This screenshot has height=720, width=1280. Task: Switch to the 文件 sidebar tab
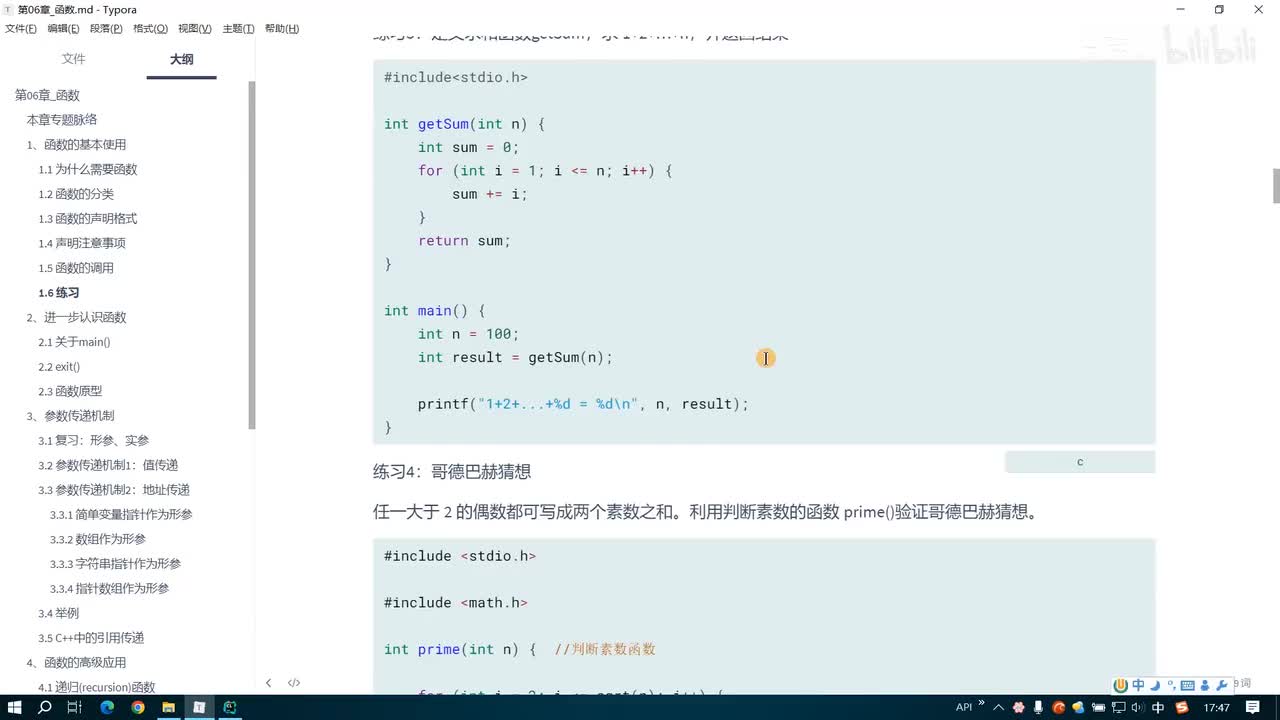click(73, 59)
